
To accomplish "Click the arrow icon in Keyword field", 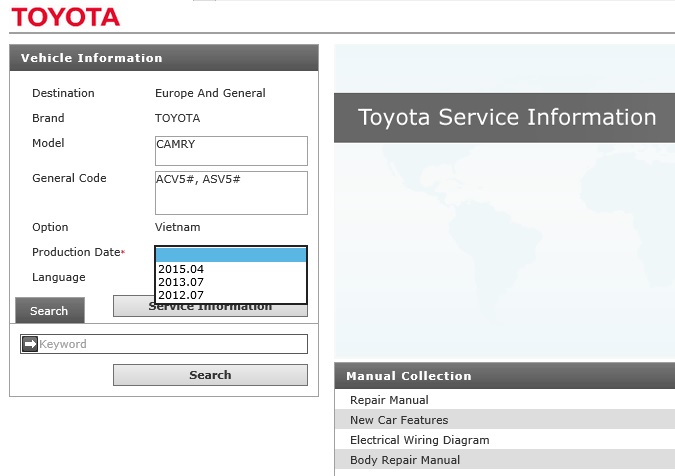I will point(30,344).
